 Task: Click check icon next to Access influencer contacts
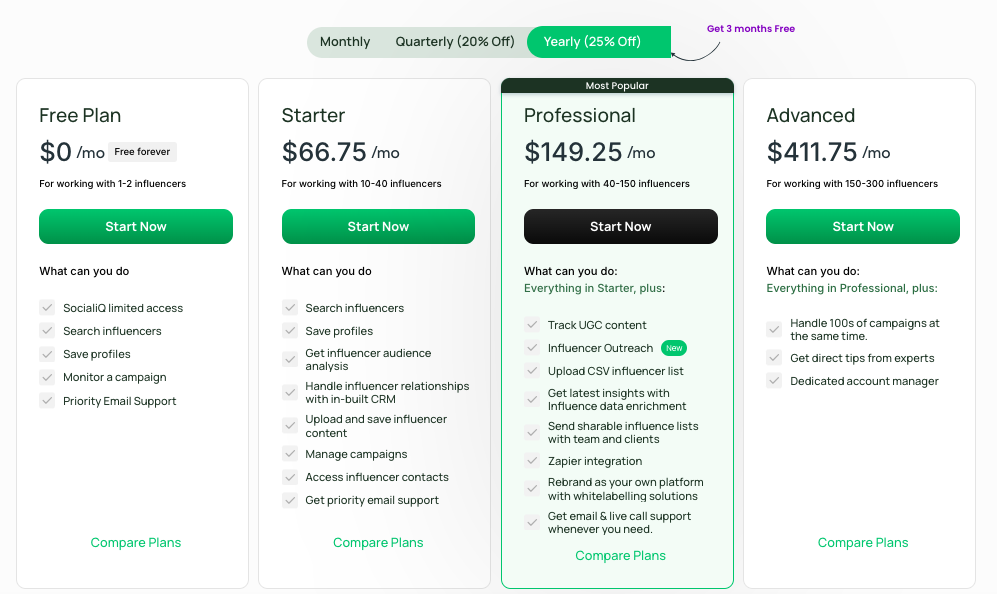[x=290, y=477]
